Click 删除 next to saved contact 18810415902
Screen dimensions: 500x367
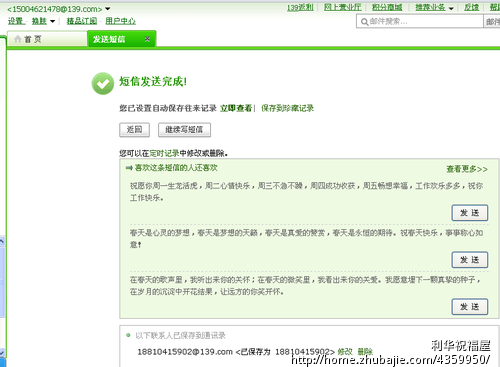pyautogui.click(x=365, y=352)
